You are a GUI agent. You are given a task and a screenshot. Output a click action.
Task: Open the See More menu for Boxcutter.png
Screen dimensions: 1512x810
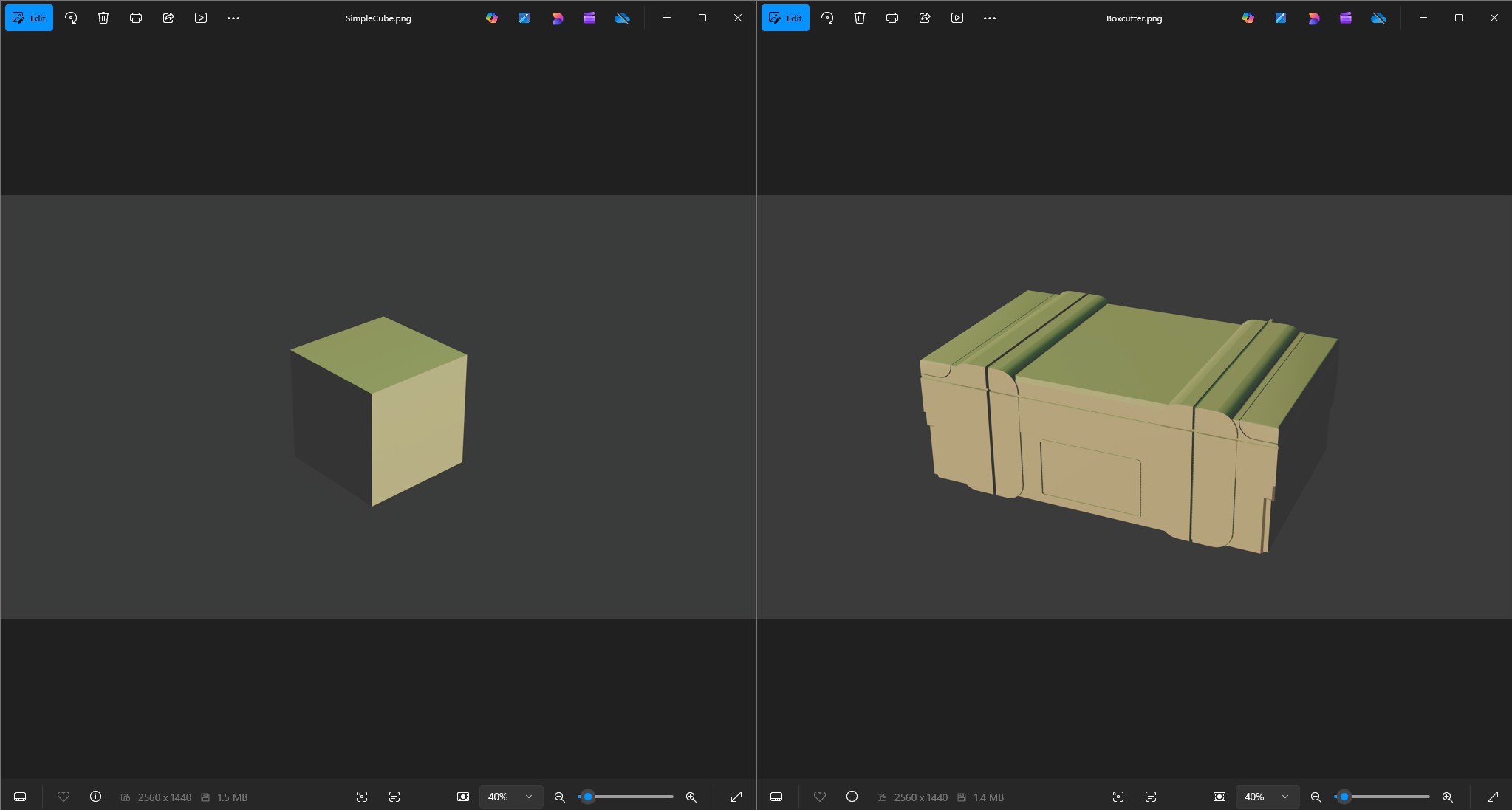pos(990,18)
